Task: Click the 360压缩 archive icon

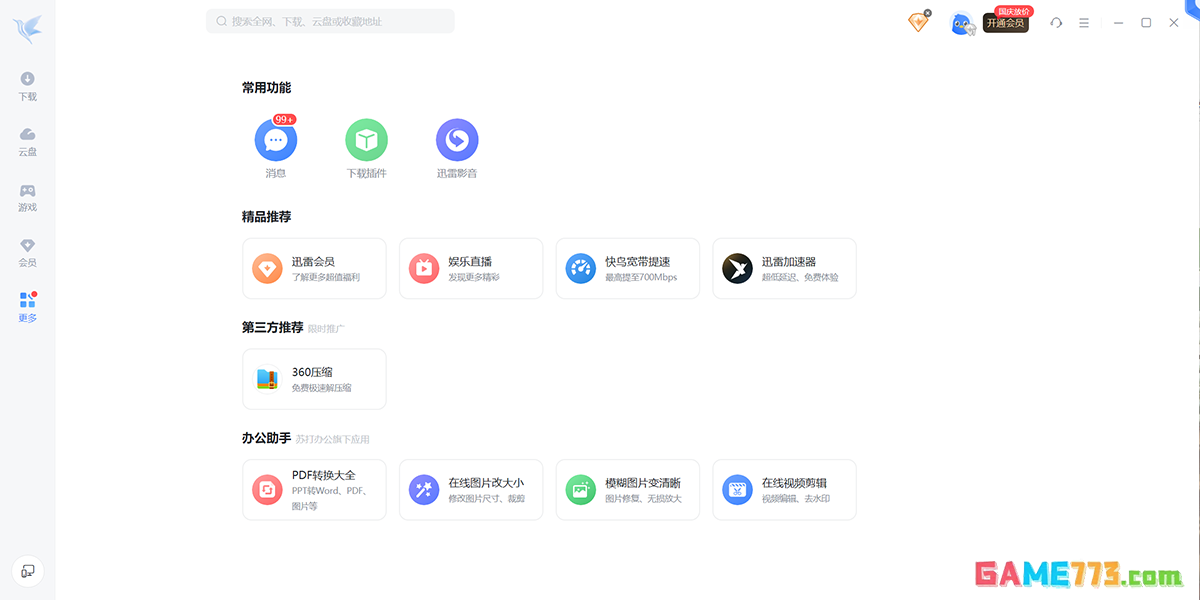Action: pyautogui.click(x=267, y=379)
